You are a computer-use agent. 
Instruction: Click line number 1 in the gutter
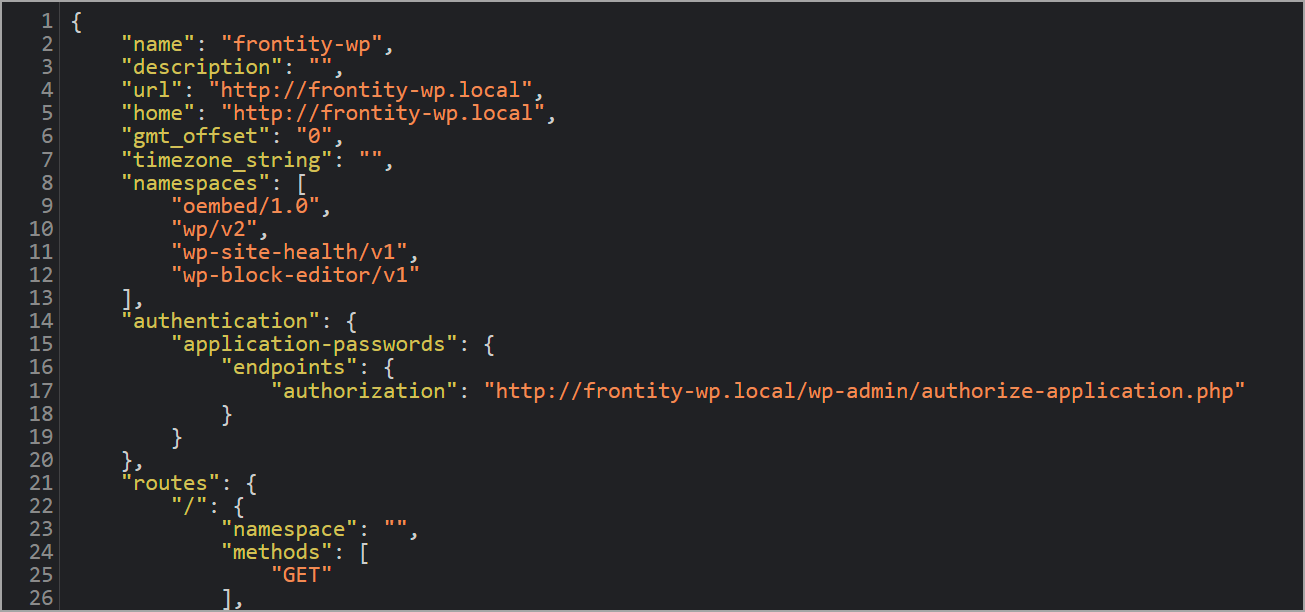(46, 21)
